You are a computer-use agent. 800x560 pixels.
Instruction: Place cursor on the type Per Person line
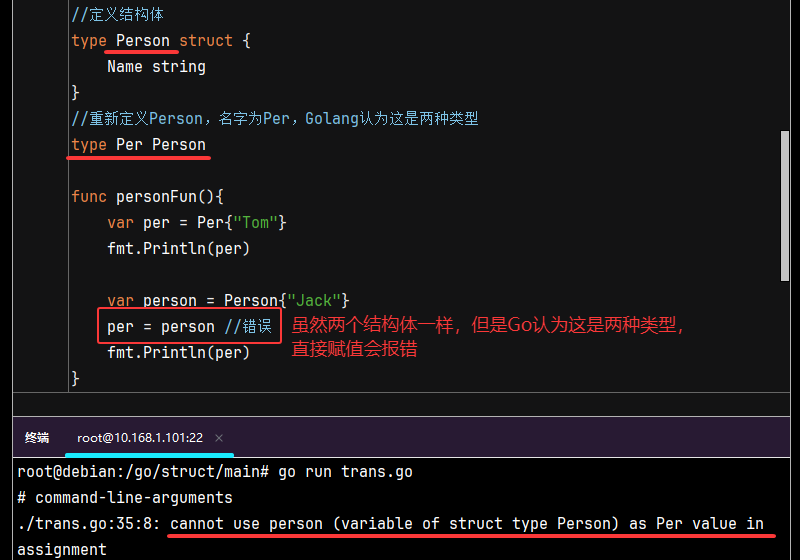(138, 145)
